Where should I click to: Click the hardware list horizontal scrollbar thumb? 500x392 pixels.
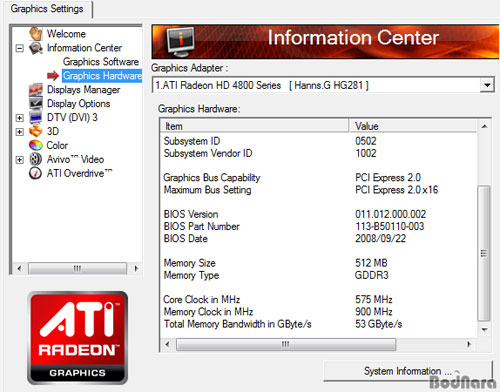[286, 344]
